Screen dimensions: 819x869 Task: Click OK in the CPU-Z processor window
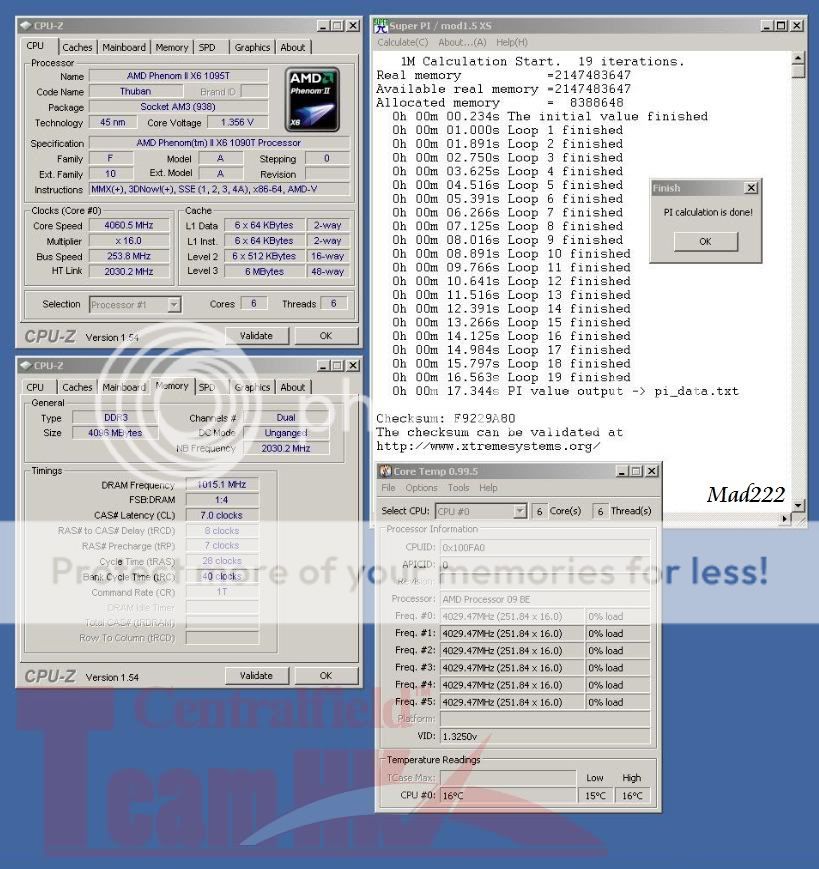(326, 336)
